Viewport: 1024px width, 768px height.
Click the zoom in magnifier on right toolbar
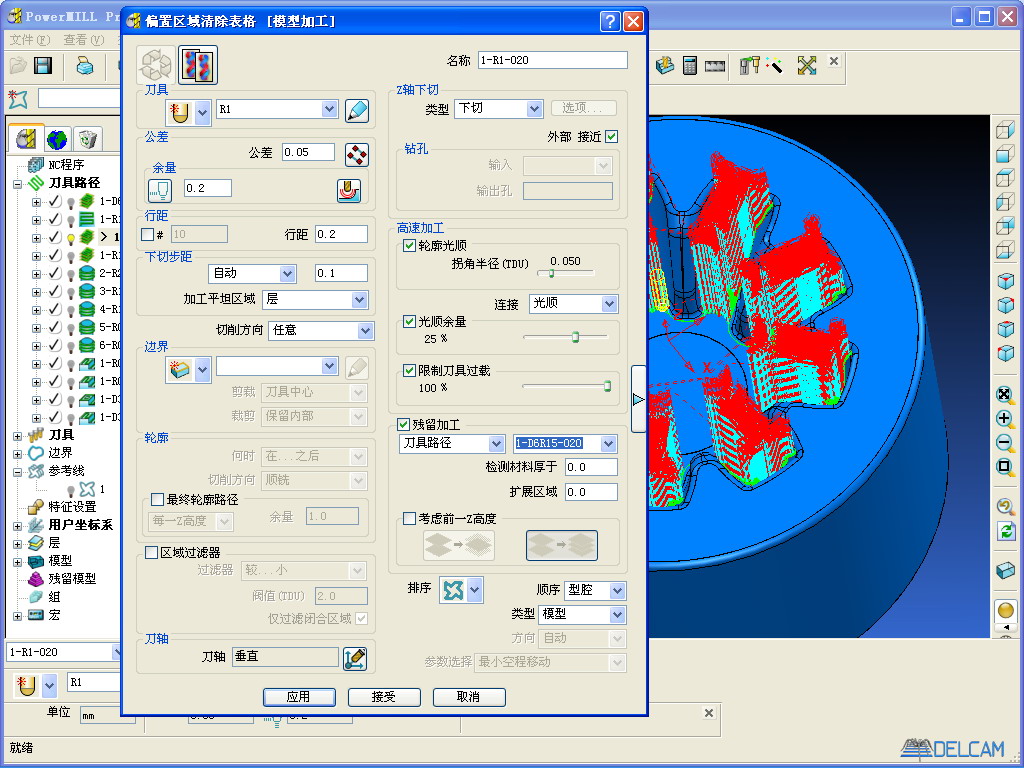point(1005,418)
